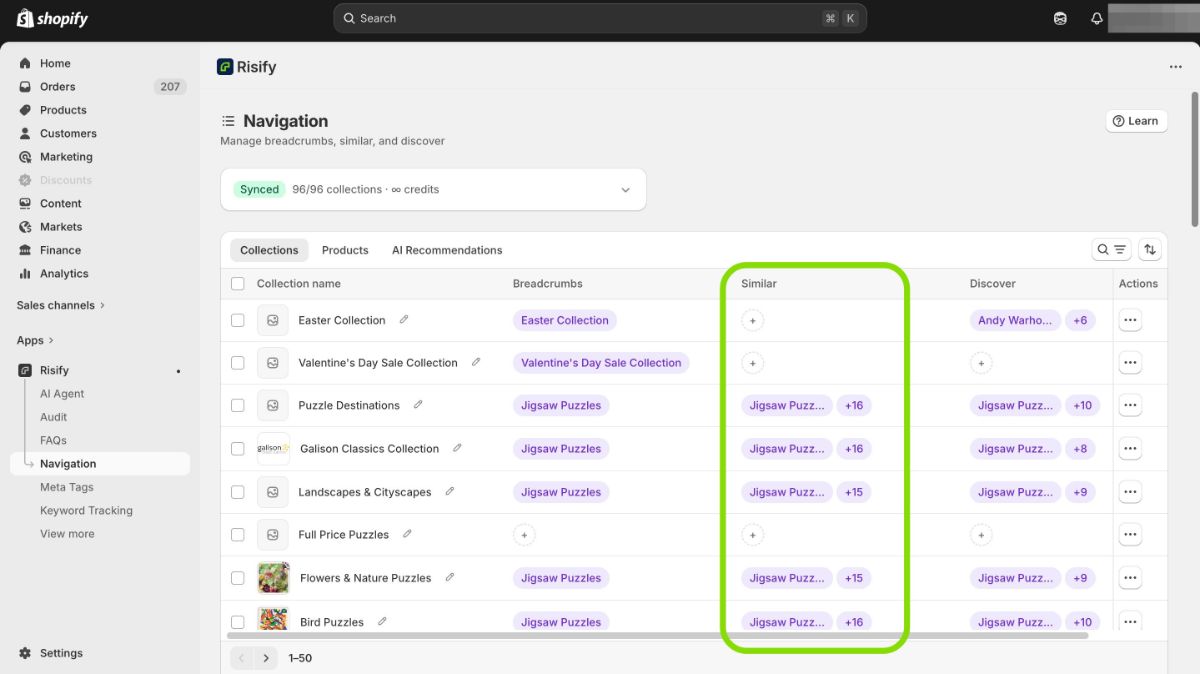Expand the Apps section in sidebar

coord(35,340)
